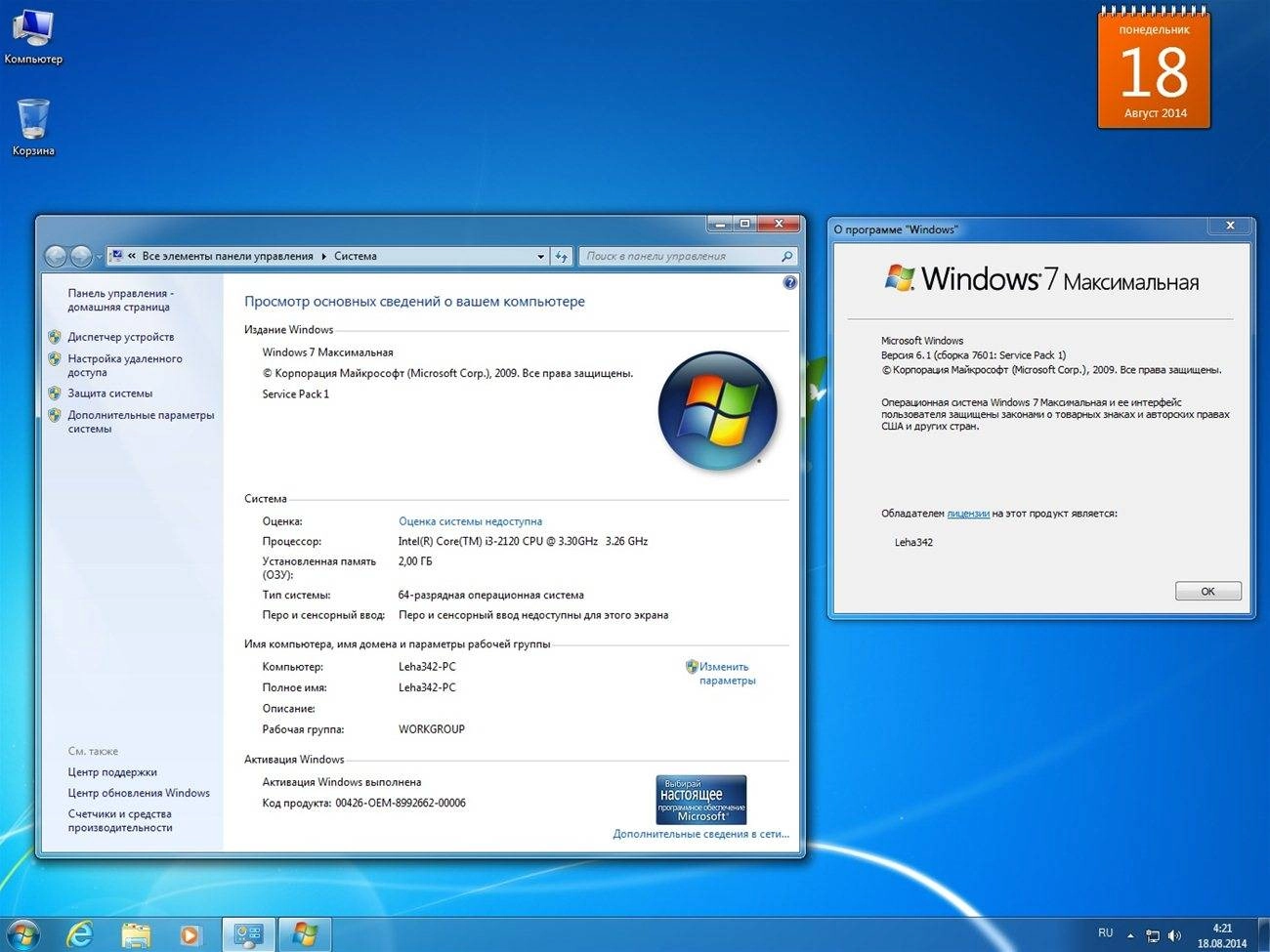Open the Start menu orb
The height and width of the screenshot is (952, 1270).
click(x=22, y=934)
